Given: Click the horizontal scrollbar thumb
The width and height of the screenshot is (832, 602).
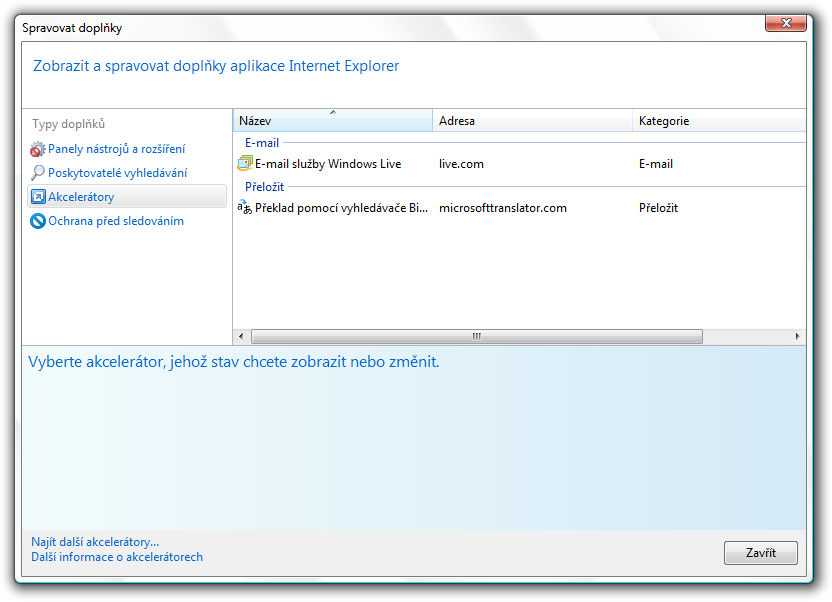Looking at the screenshot, I should 476,336.
